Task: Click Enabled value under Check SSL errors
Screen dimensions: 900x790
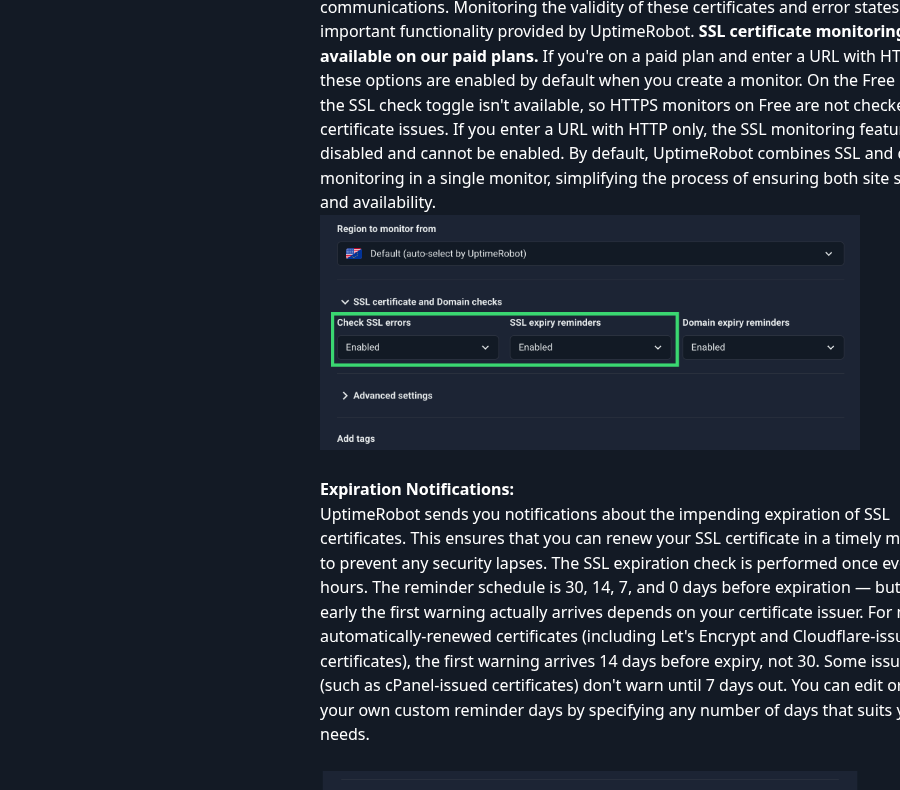Action: [x=363, y=347]
